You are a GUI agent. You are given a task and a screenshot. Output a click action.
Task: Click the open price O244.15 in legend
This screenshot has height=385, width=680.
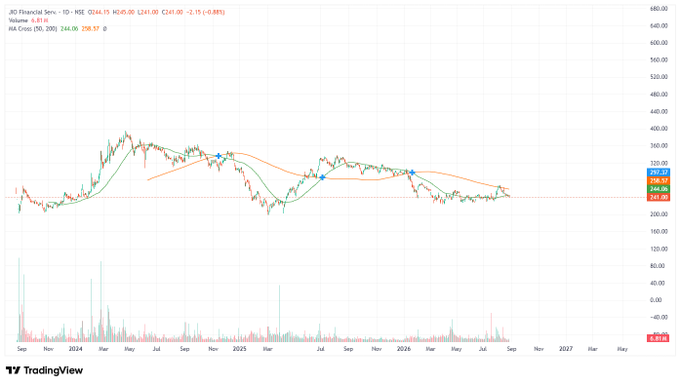pyautogui.click(x=99, y=13)
